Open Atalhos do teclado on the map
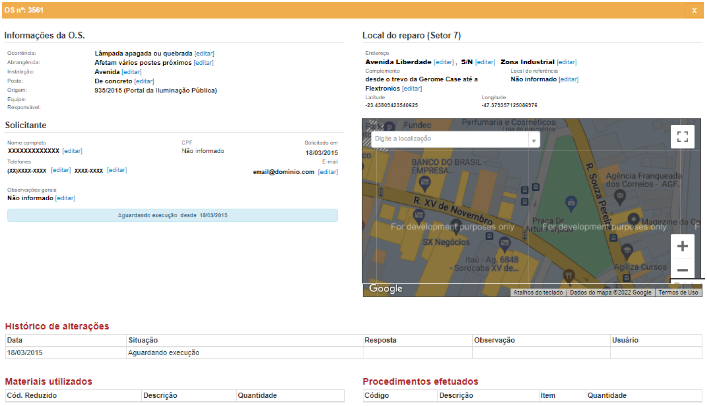707x406 pixels. tap(538, 293)
